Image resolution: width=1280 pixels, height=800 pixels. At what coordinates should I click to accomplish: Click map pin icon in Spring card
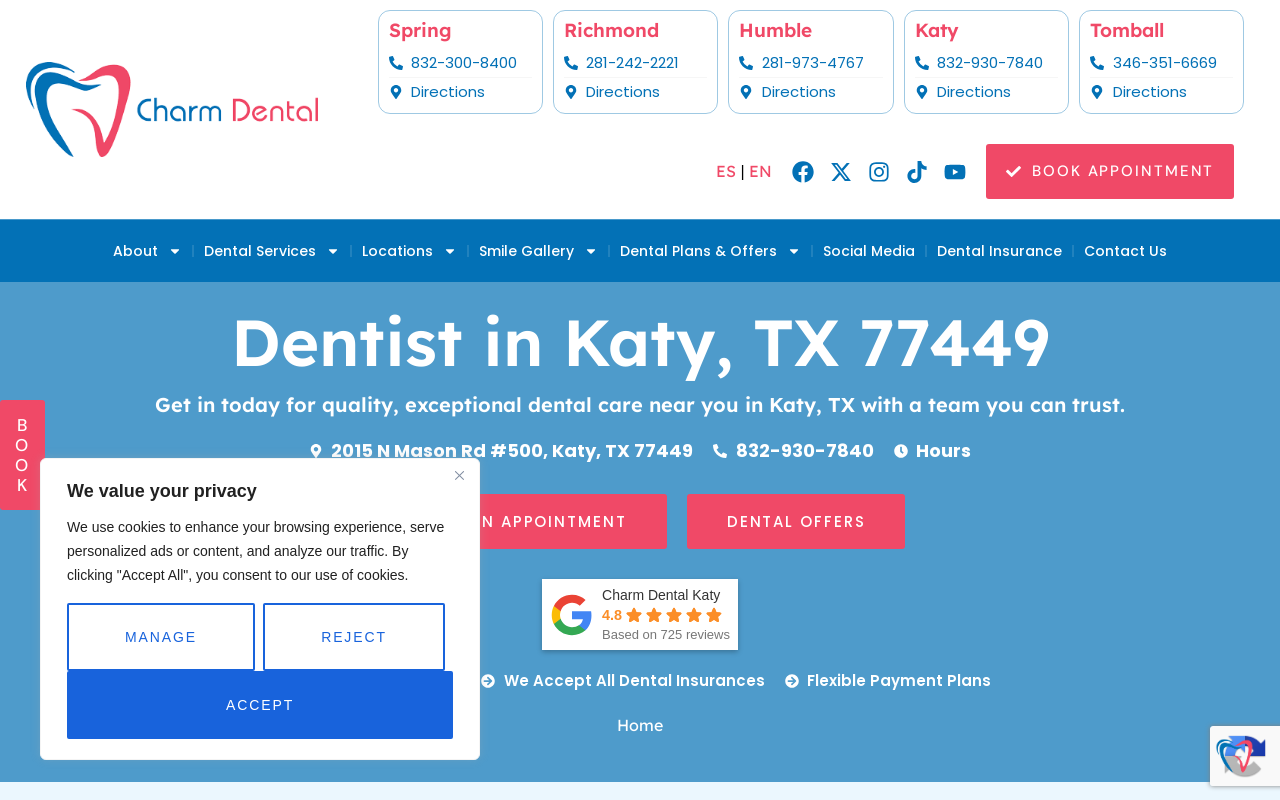click(396, 92)
